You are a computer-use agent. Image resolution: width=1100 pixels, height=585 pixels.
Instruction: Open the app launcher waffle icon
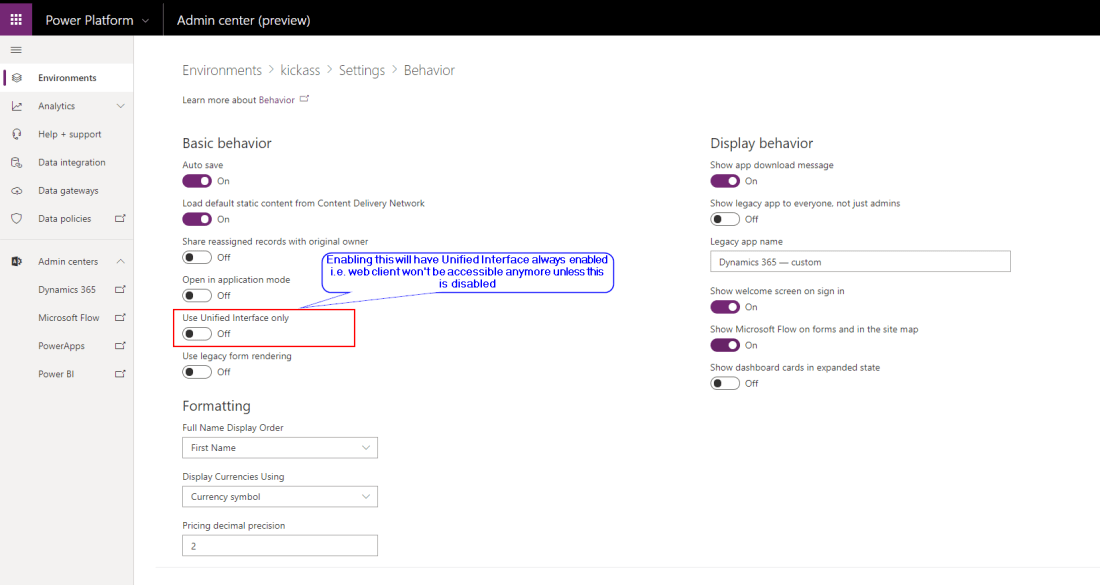pos(17,19)
